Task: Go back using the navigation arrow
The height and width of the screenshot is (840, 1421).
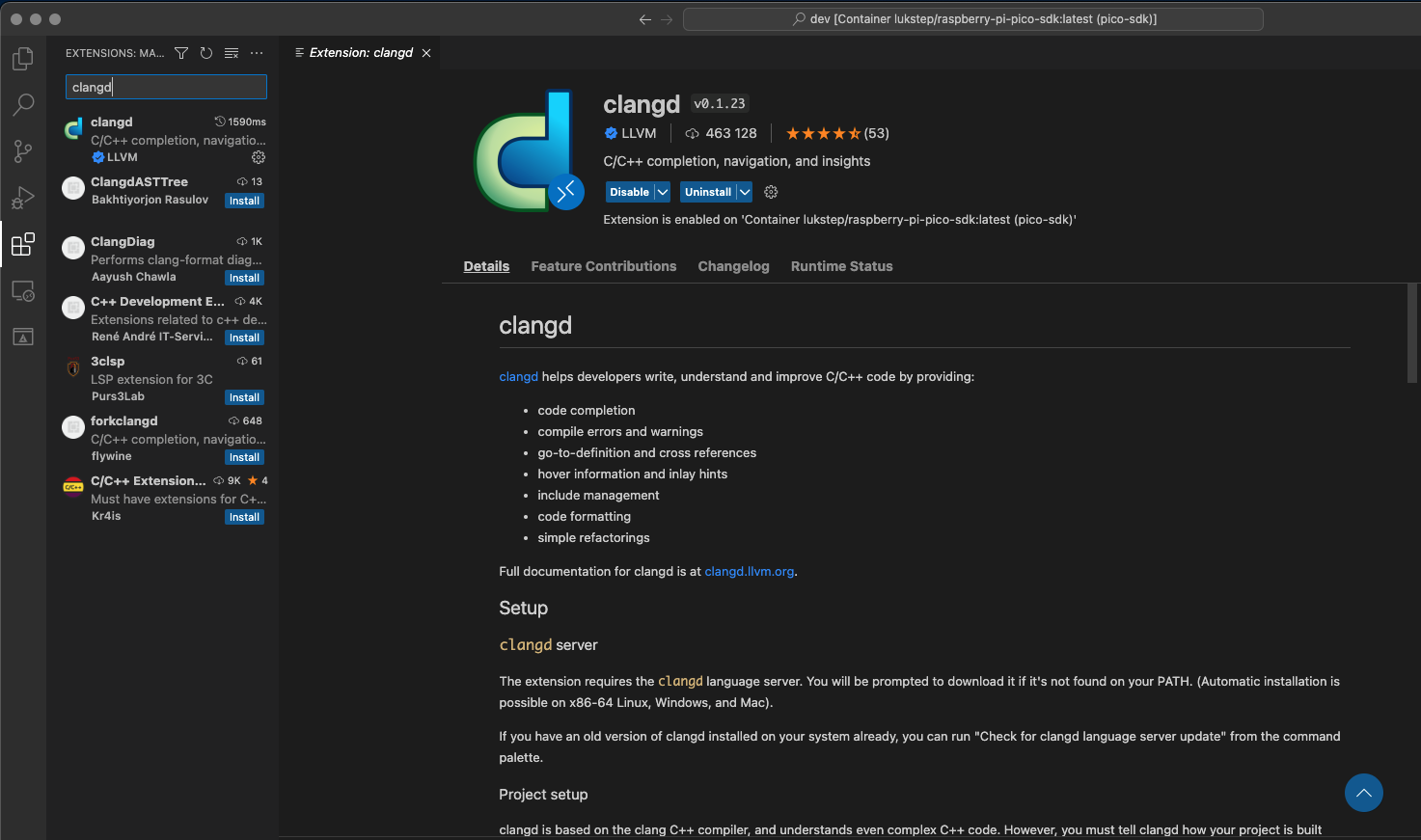Action: [645, 19]
